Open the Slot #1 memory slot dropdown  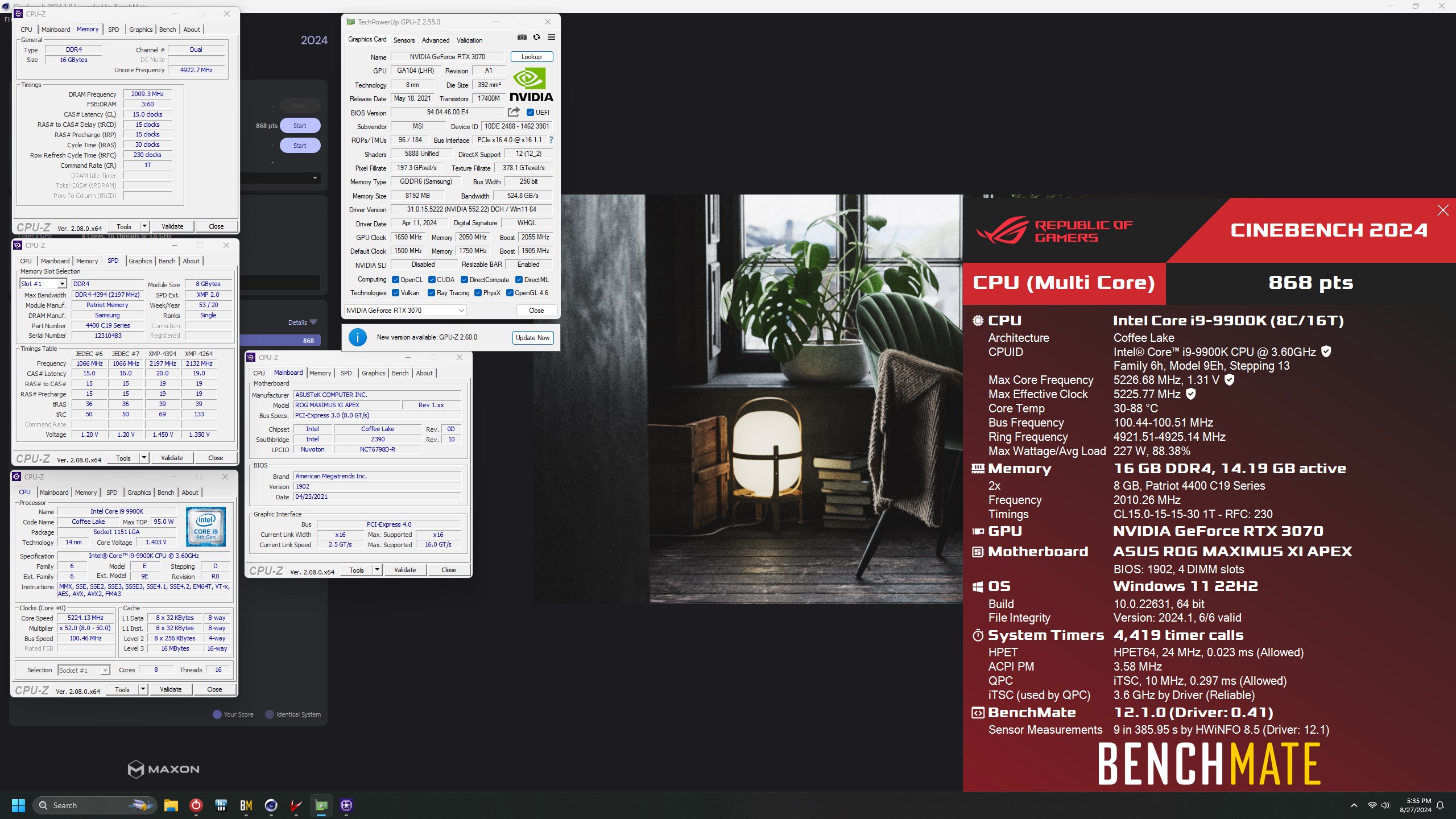43,284
